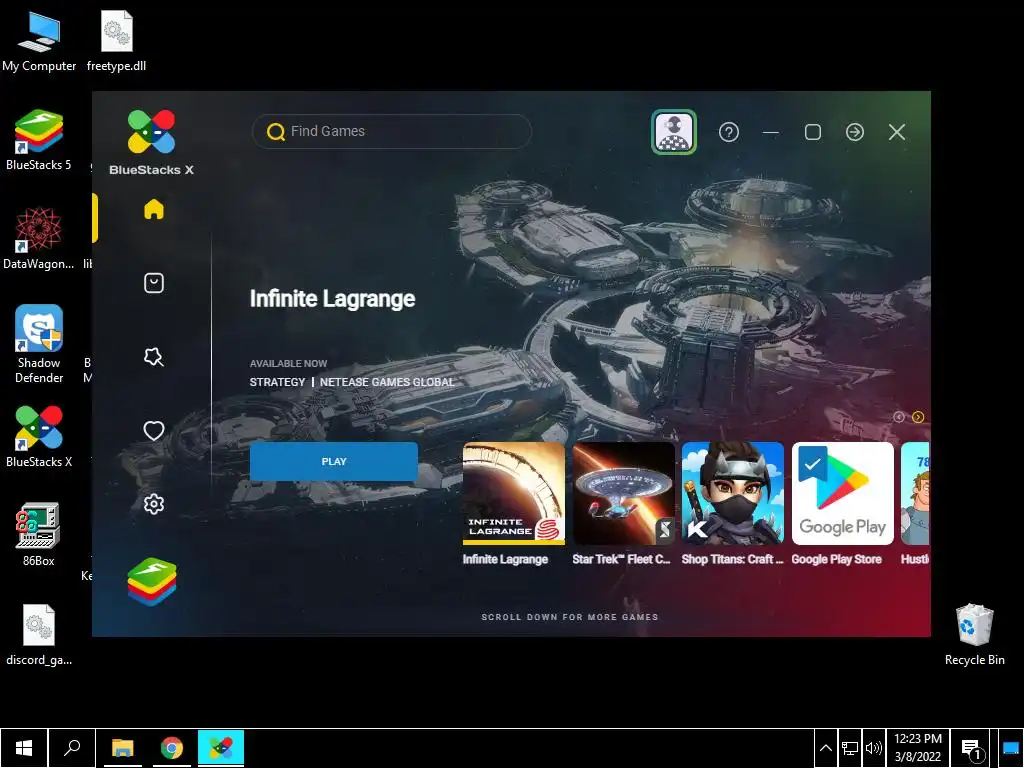Expand the system tray hidden icons chevron
1024x768 pixels.
(825, 748)
